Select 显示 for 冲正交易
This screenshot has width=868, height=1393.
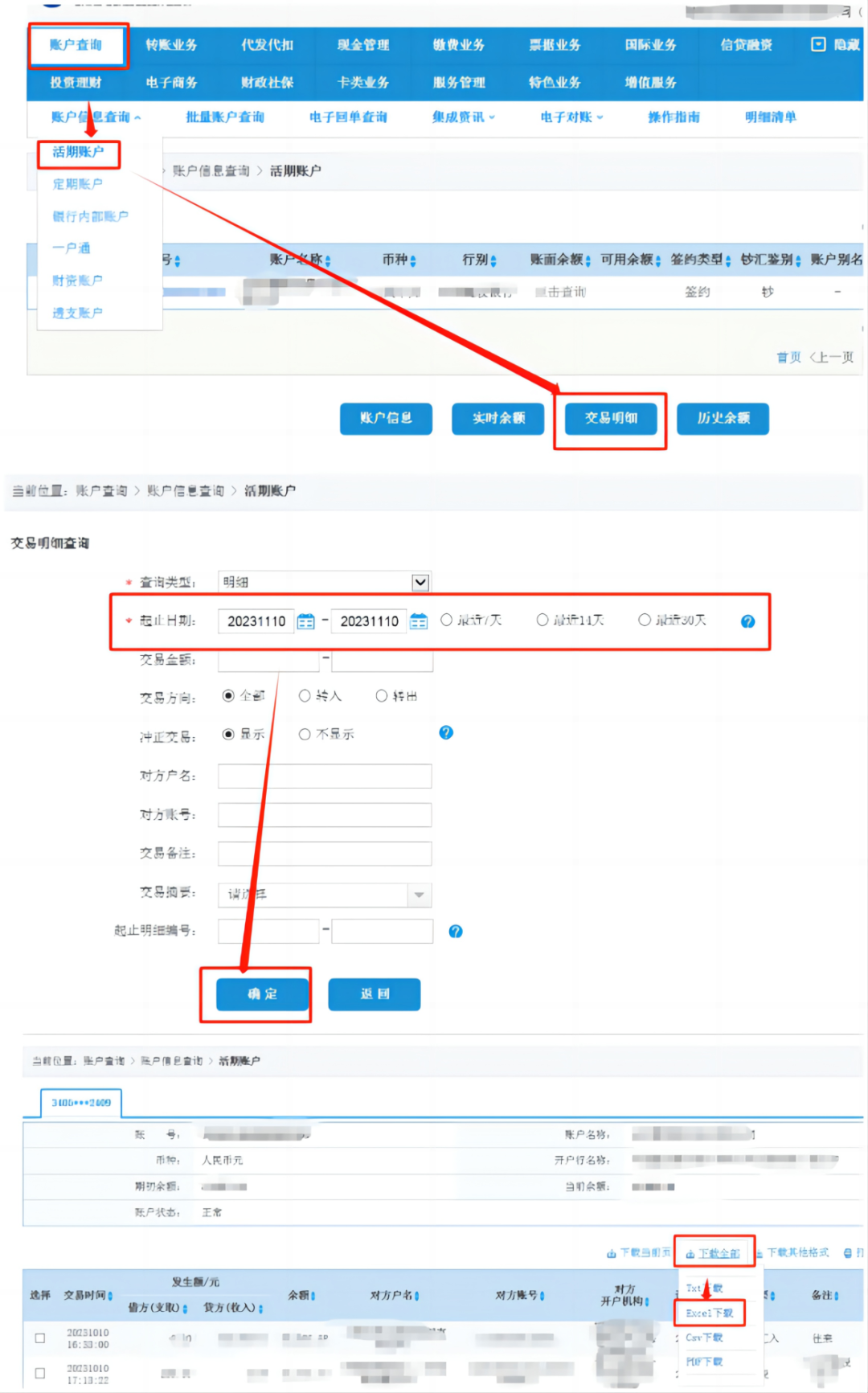(x=228, y=734)
